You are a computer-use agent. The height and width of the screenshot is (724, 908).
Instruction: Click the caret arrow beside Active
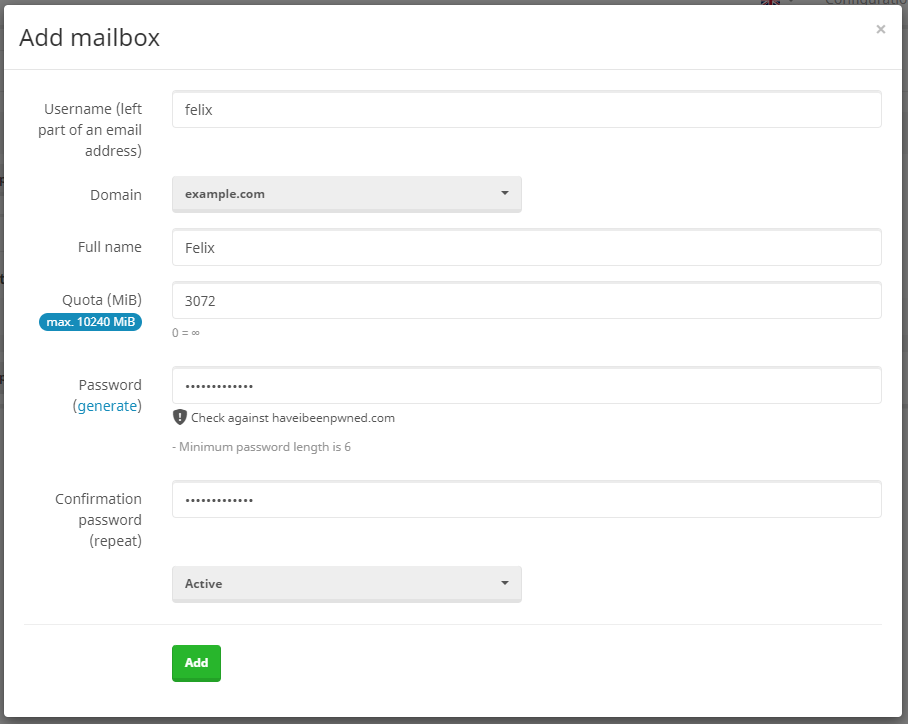tap(504, 583)
